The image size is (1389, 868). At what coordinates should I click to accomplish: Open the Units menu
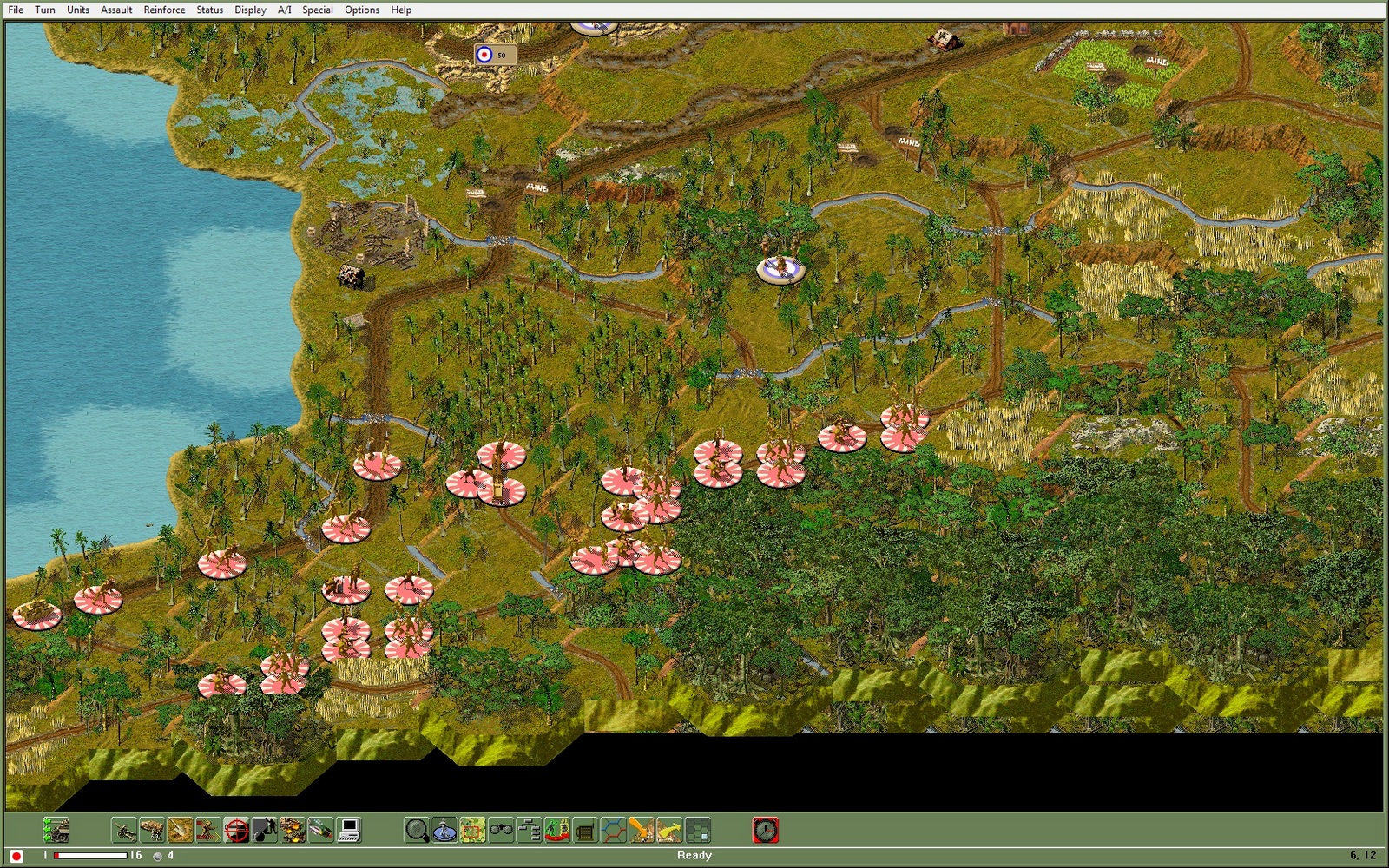pyautogui.click(x=78, y=10)
